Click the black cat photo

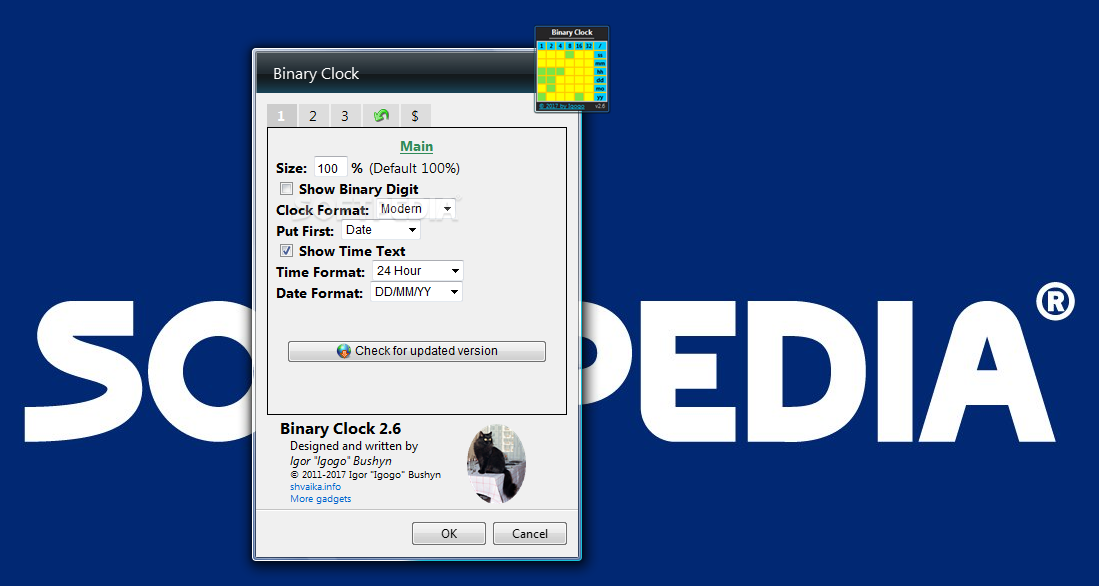(496, 464)
